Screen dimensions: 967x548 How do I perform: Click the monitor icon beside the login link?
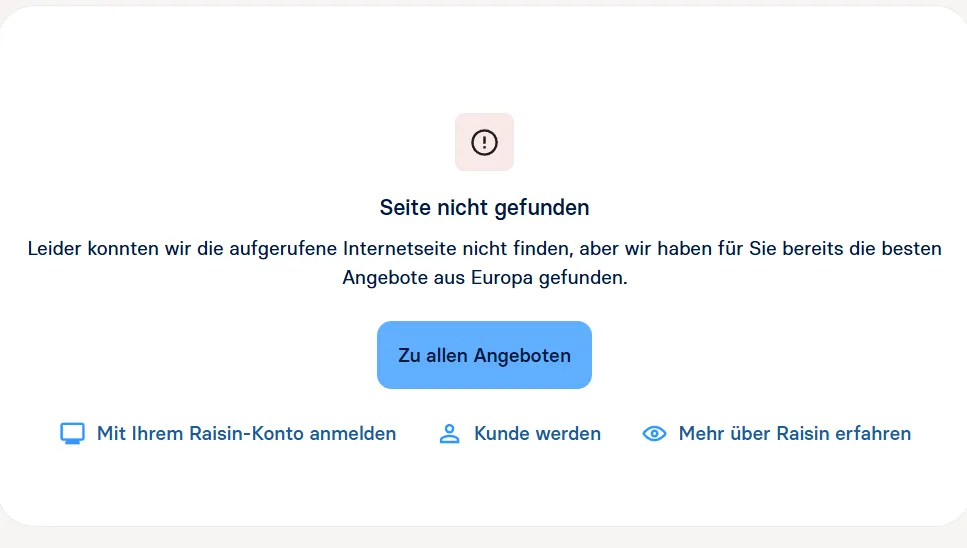click(x=72, y=434)
